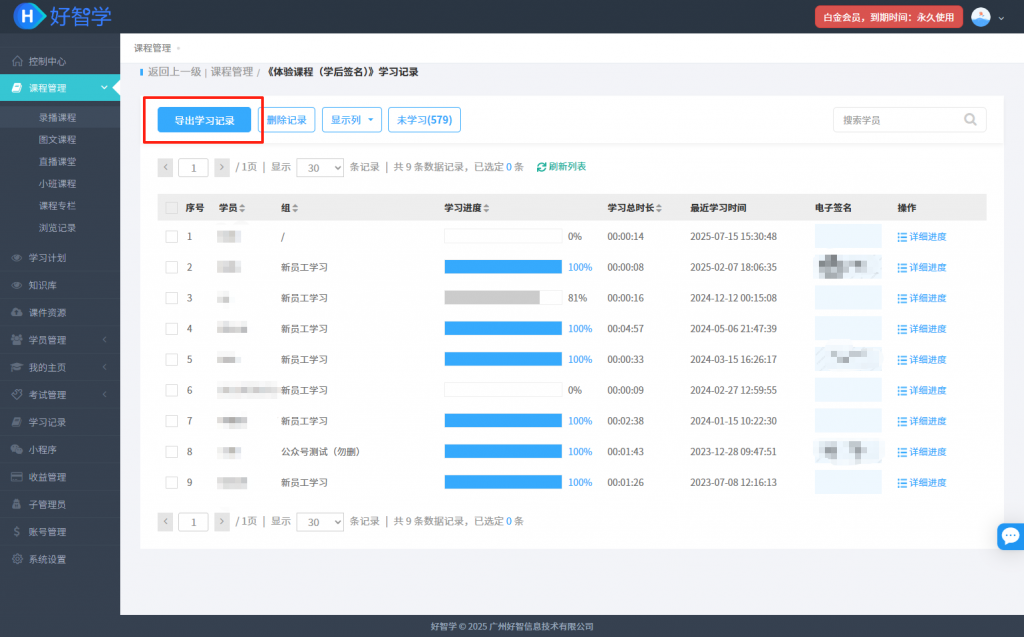
Task: Click the user avatar in the header
Action: coord(981,17)
